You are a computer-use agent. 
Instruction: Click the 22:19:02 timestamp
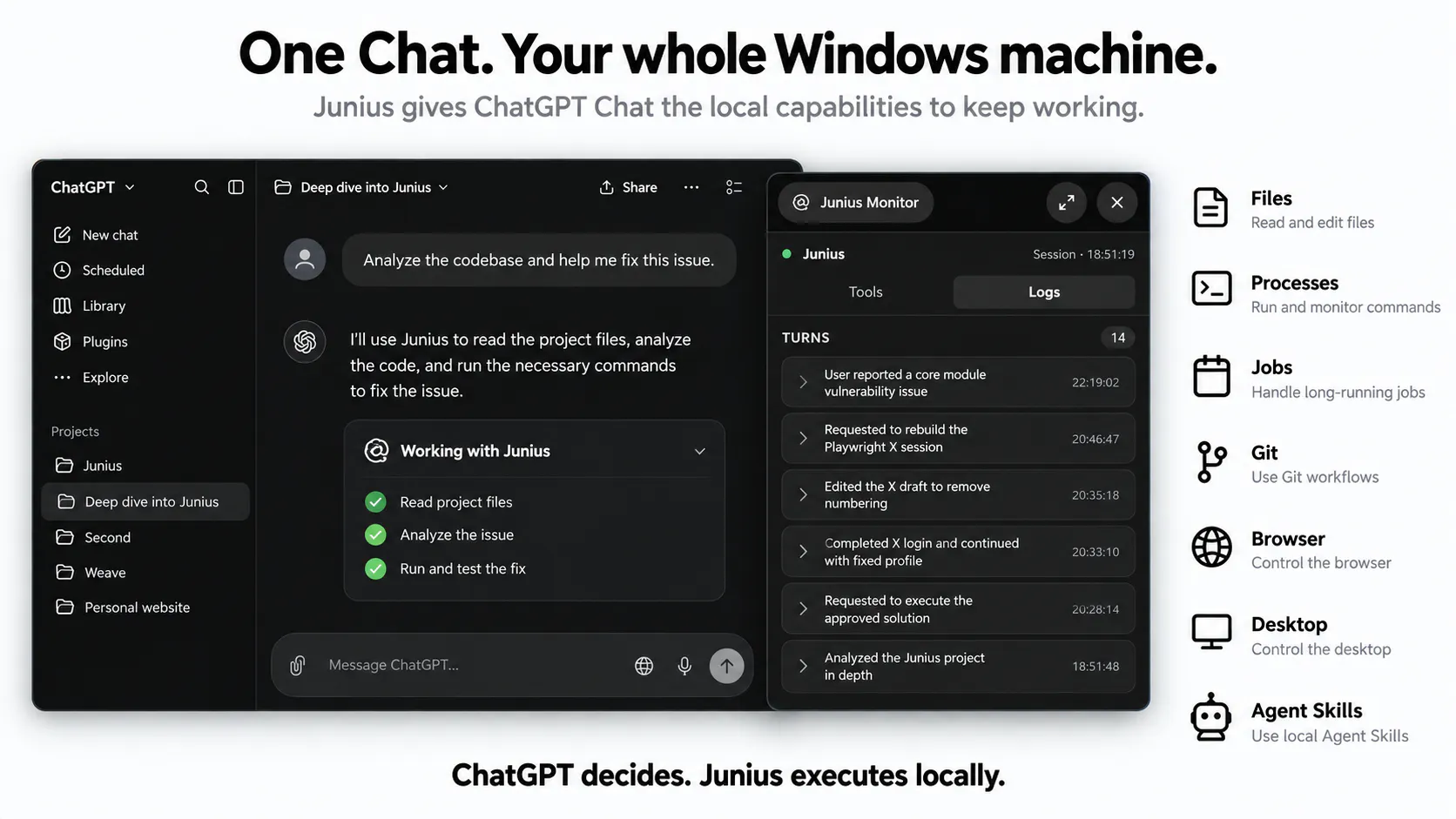(x=1095, y=383)
